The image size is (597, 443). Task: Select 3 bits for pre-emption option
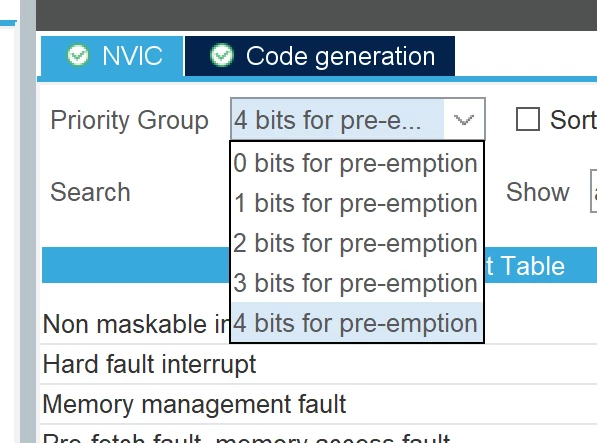coord(357,283)
